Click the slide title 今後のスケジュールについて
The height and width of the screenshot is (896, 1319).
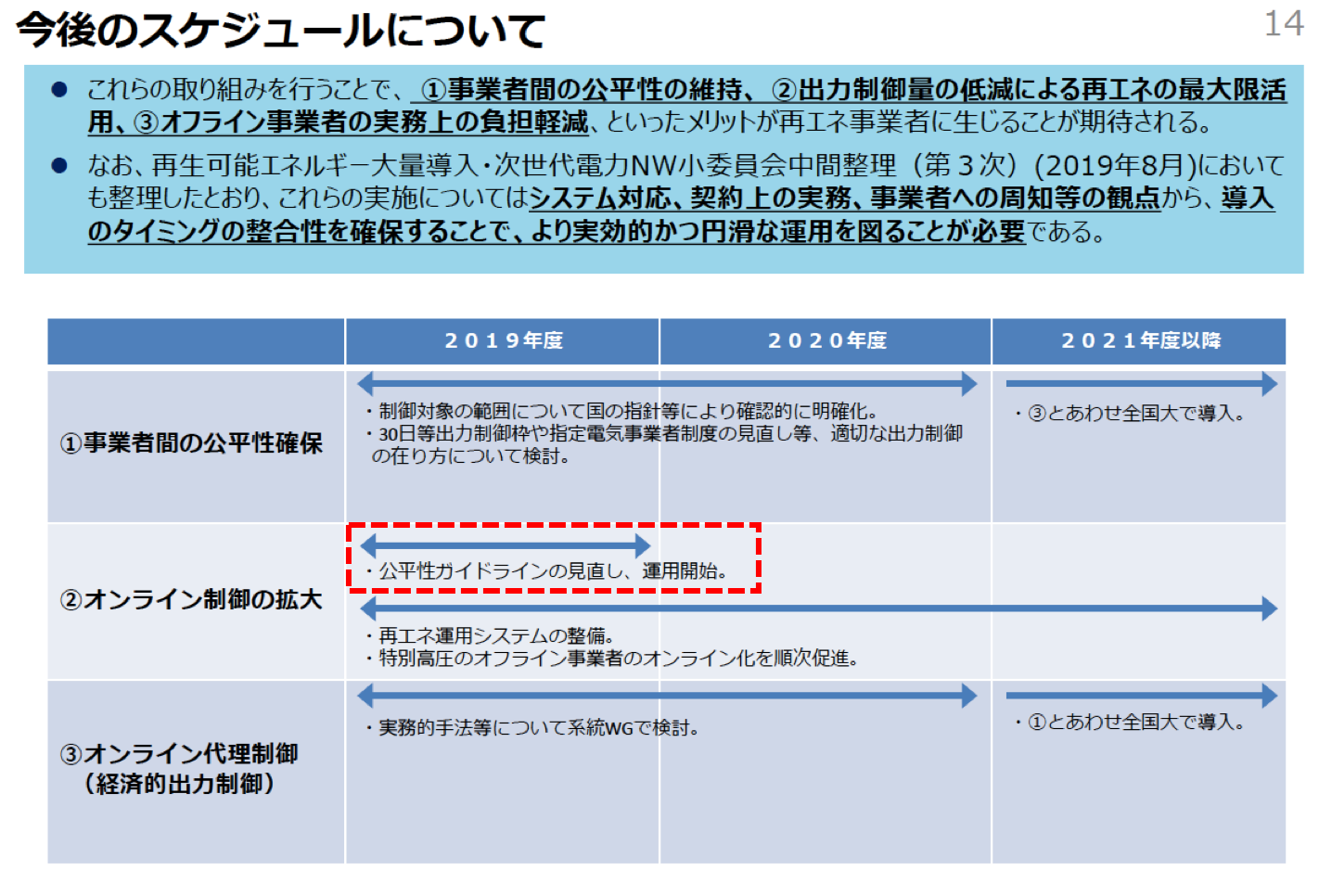click(280, 30)
